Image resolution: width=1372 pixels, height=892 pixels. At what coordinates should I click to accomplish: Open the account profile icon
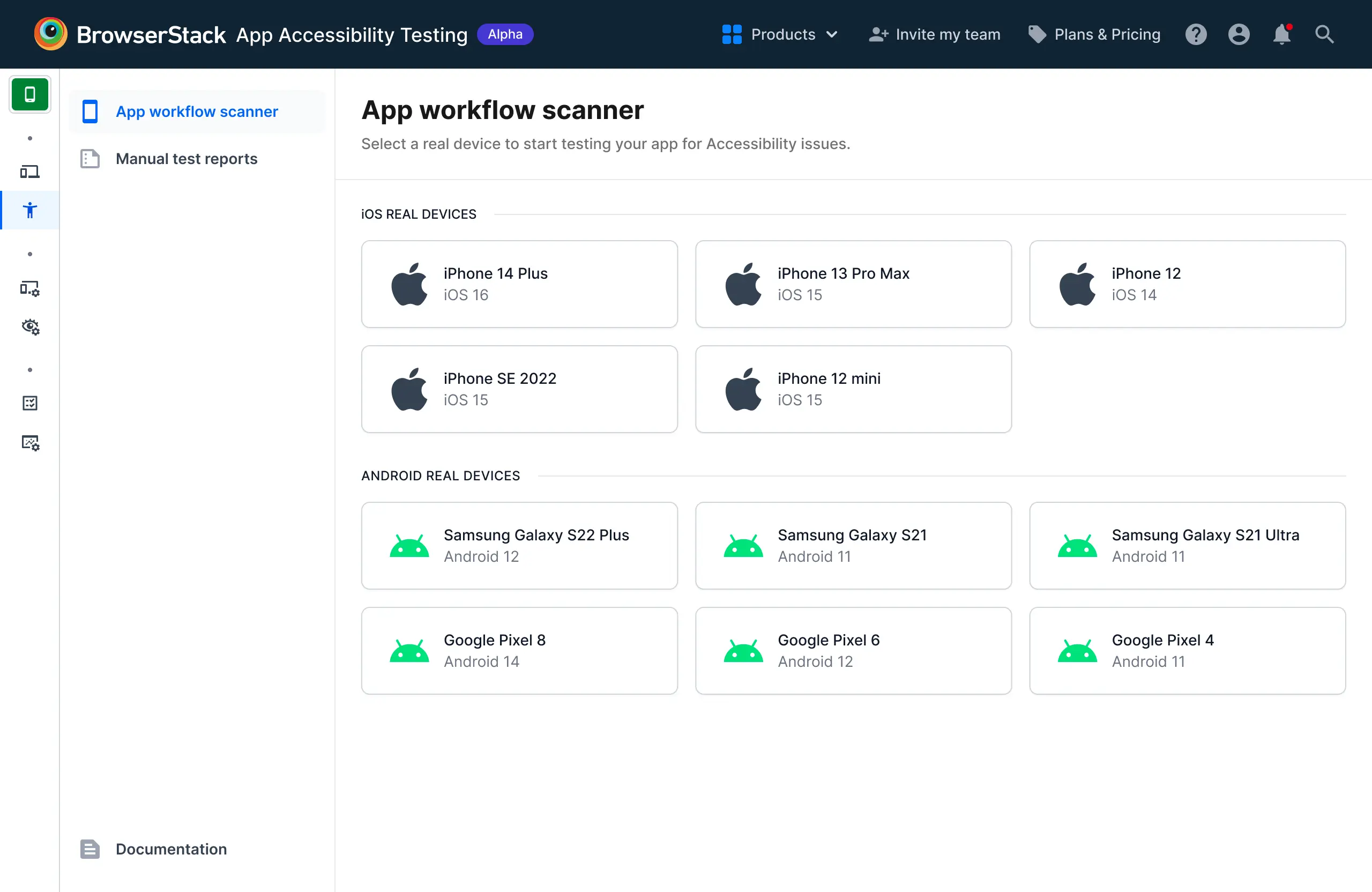point(1238,35)
